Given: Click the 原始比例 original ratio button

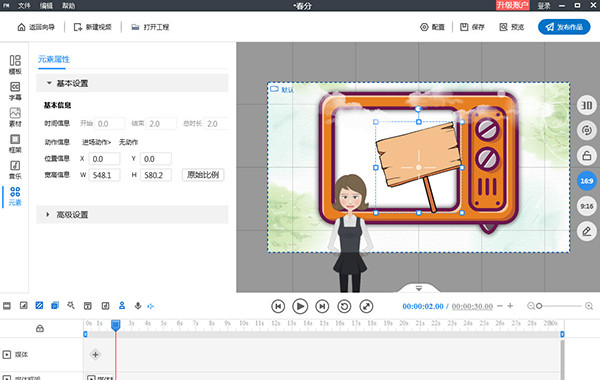Looking at the screenshot, I should pos(203,175).
